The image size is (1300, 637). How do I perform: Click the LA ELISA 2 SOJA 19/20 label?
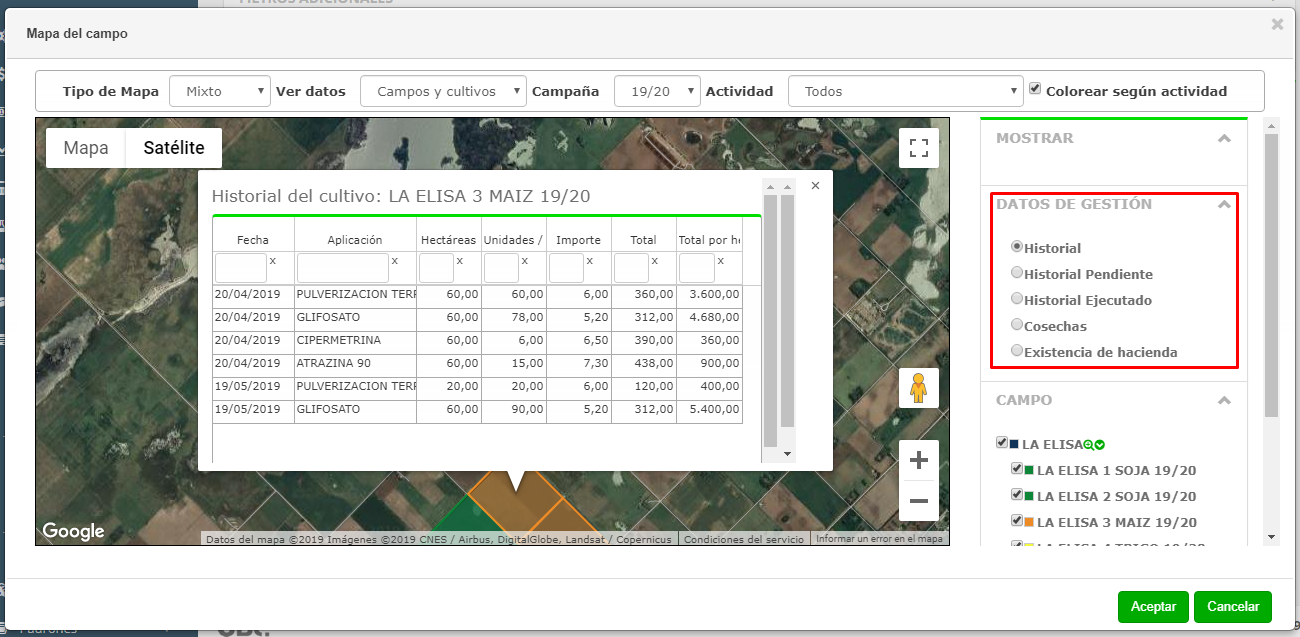click(x=1117, y=497)
